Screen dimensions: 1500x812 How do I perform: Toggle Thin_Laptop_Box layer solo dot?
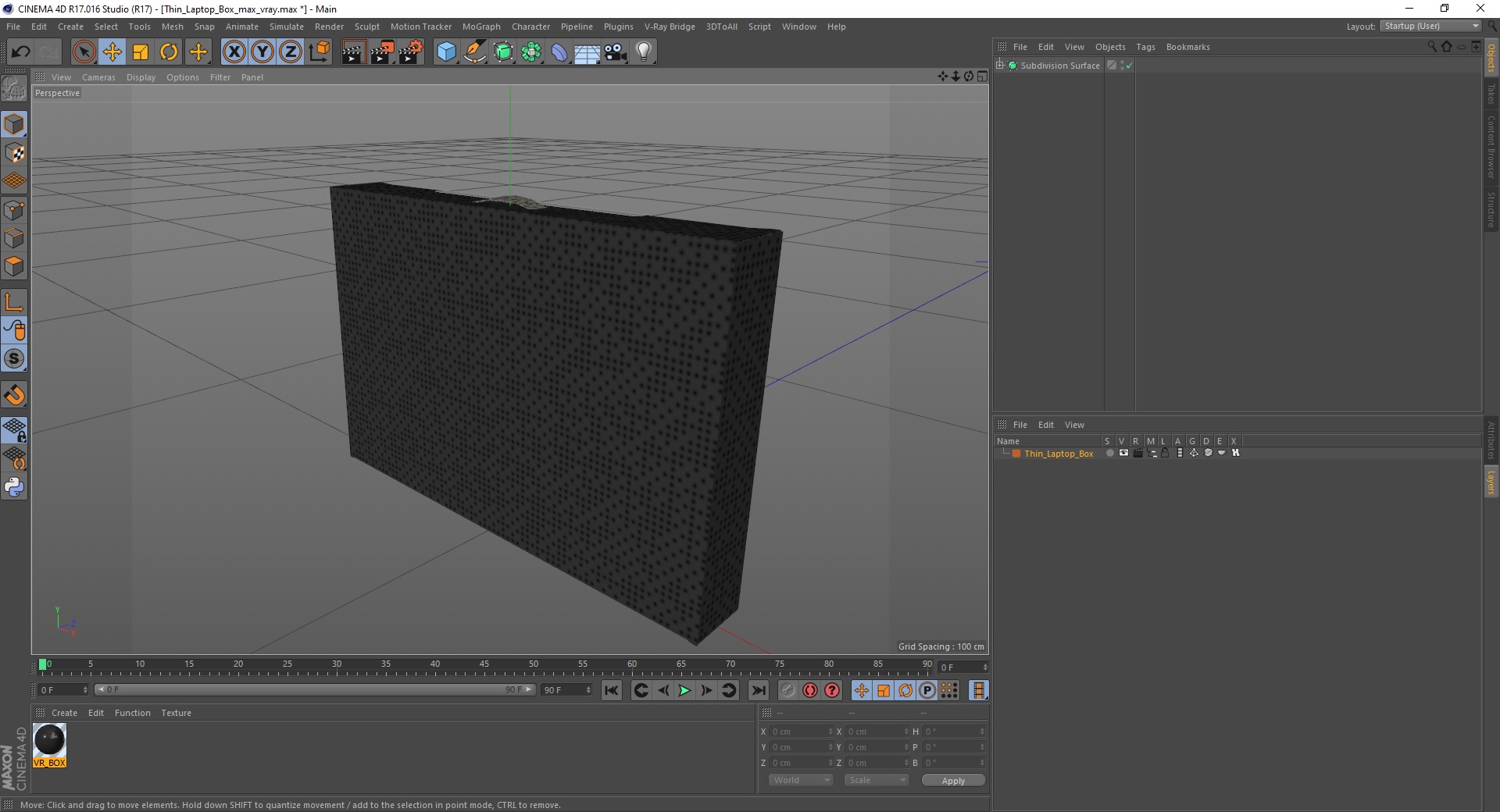[x=1109, y=453]
